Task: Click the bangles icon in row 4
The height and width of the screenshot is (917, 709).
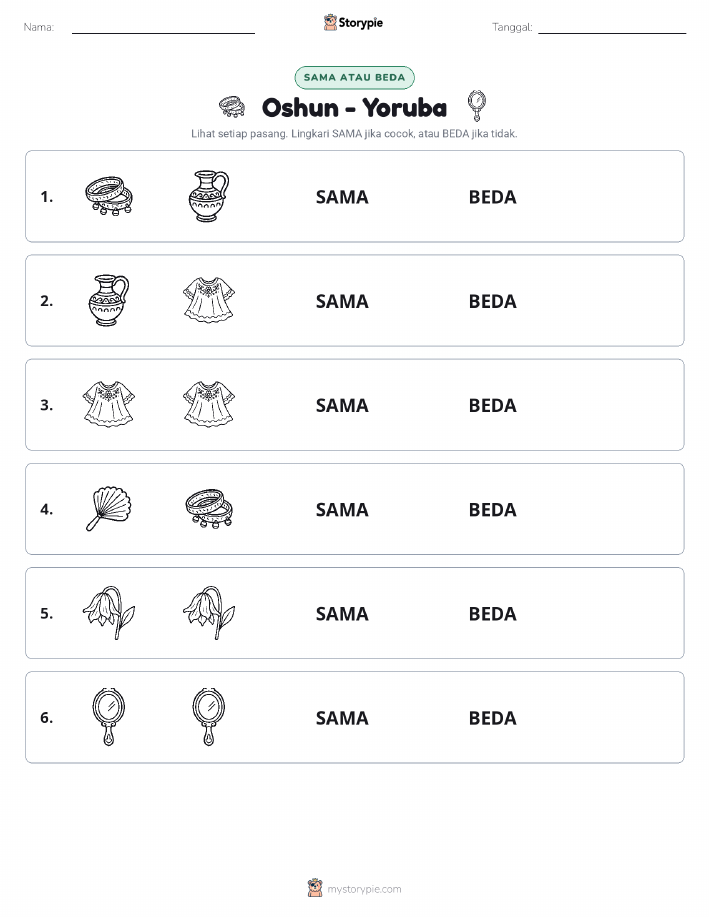Action: click(x=209, y=509)
